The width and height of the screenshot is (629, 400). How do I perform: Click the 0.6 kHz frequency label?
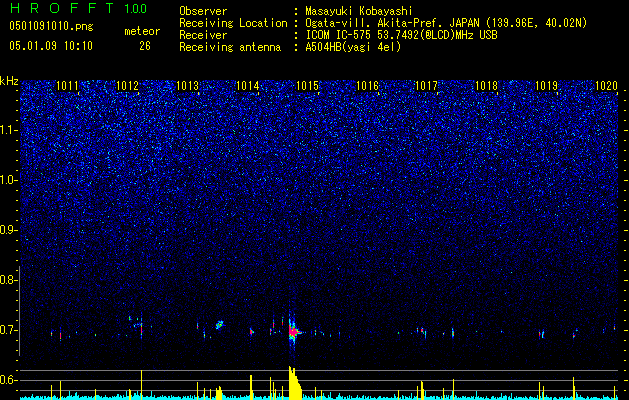(8, 380)
